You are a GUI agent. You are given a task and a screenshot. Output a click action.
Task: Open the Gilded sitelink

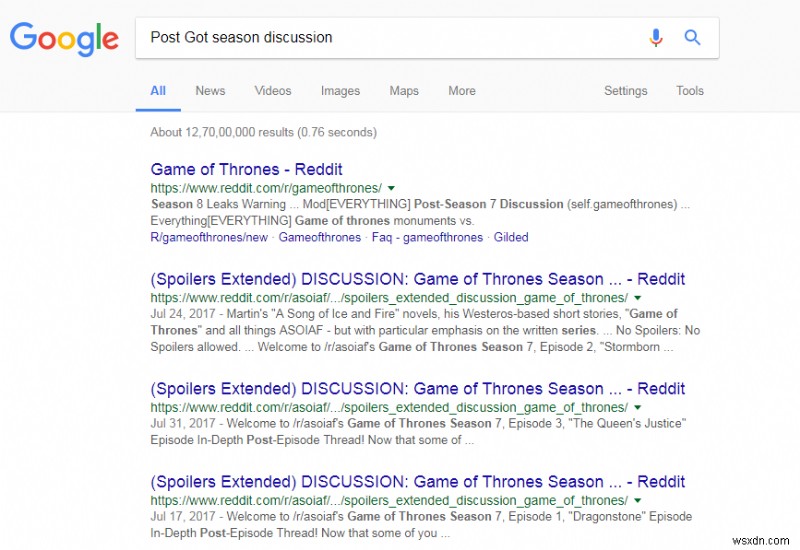click(511, 237)
